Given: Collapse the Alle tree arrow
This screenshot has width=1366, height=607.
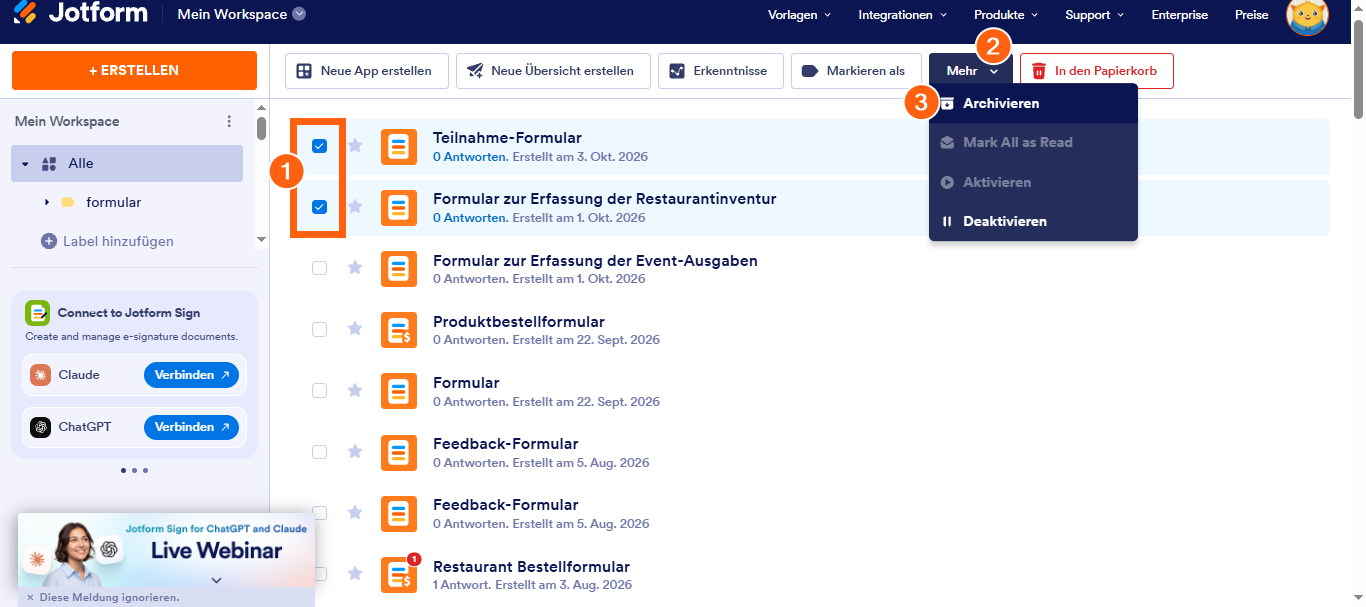Looking at the screenshot, I should pyautogui.click(x=25, y=163).
